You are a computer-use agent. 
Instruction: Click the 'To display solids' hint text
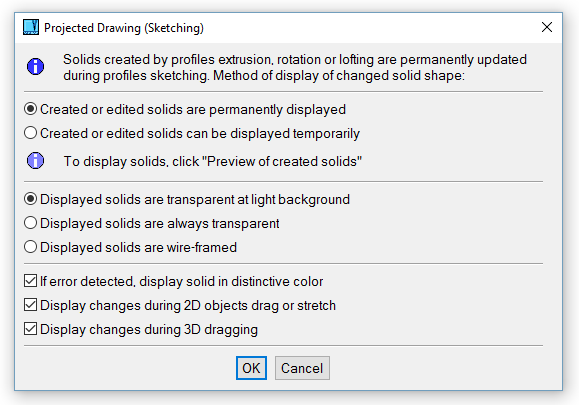click(213, 162)
